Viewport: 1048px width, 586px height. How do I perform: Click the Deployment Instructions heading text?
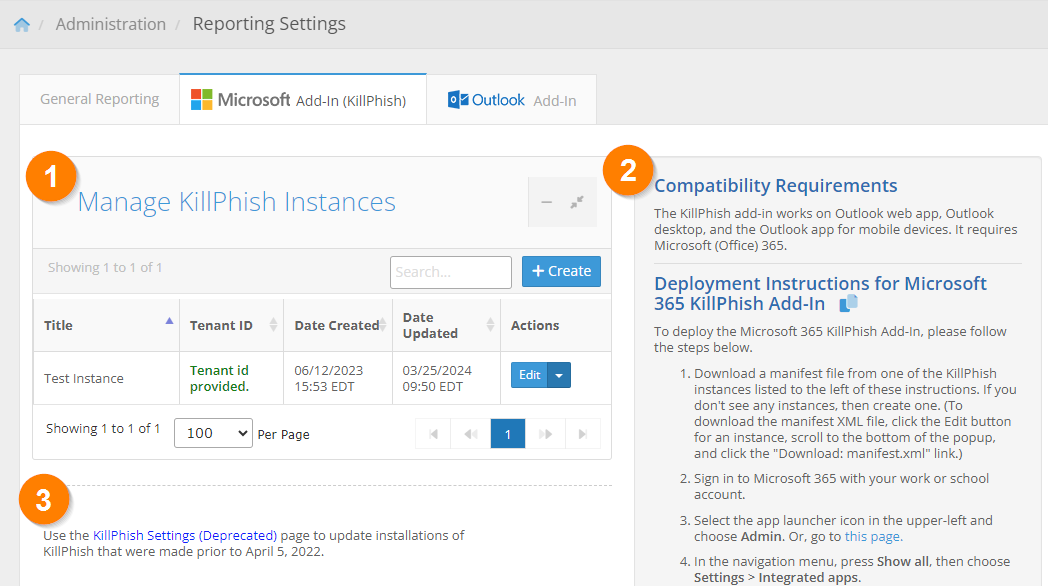click(820, 293)
